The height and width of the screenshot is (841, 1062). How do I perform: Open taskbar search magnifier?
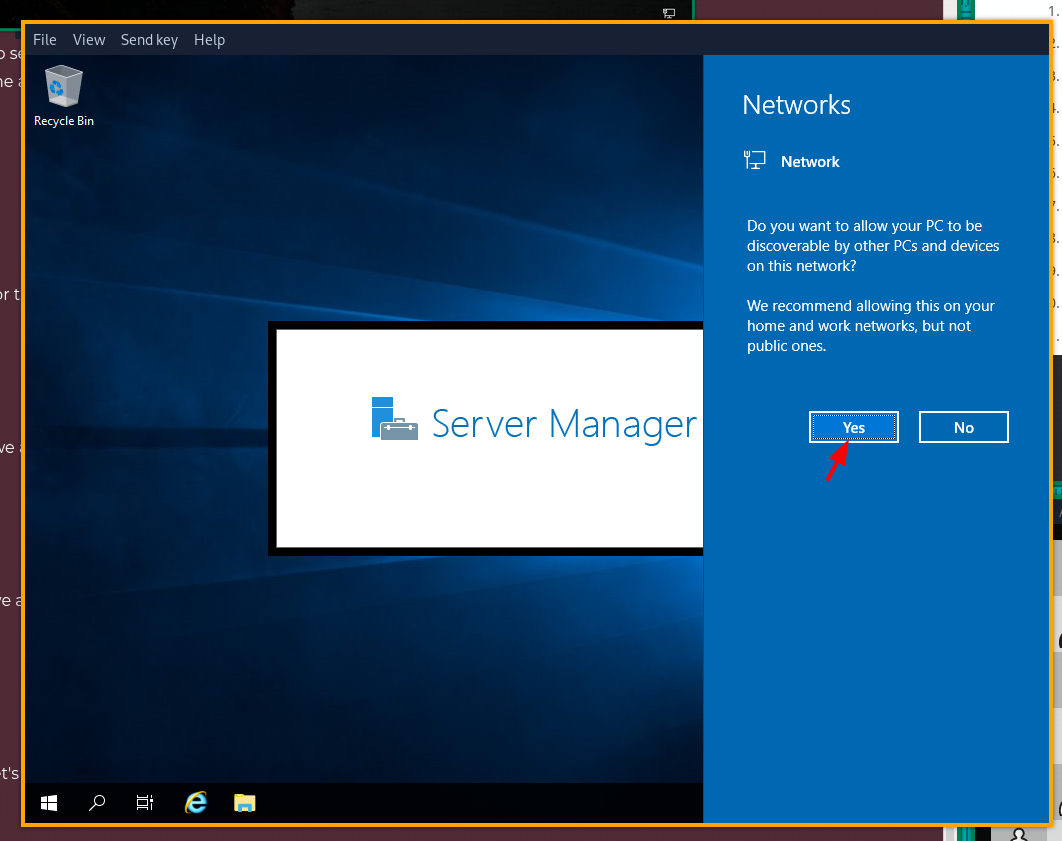[x=97, y=803]
